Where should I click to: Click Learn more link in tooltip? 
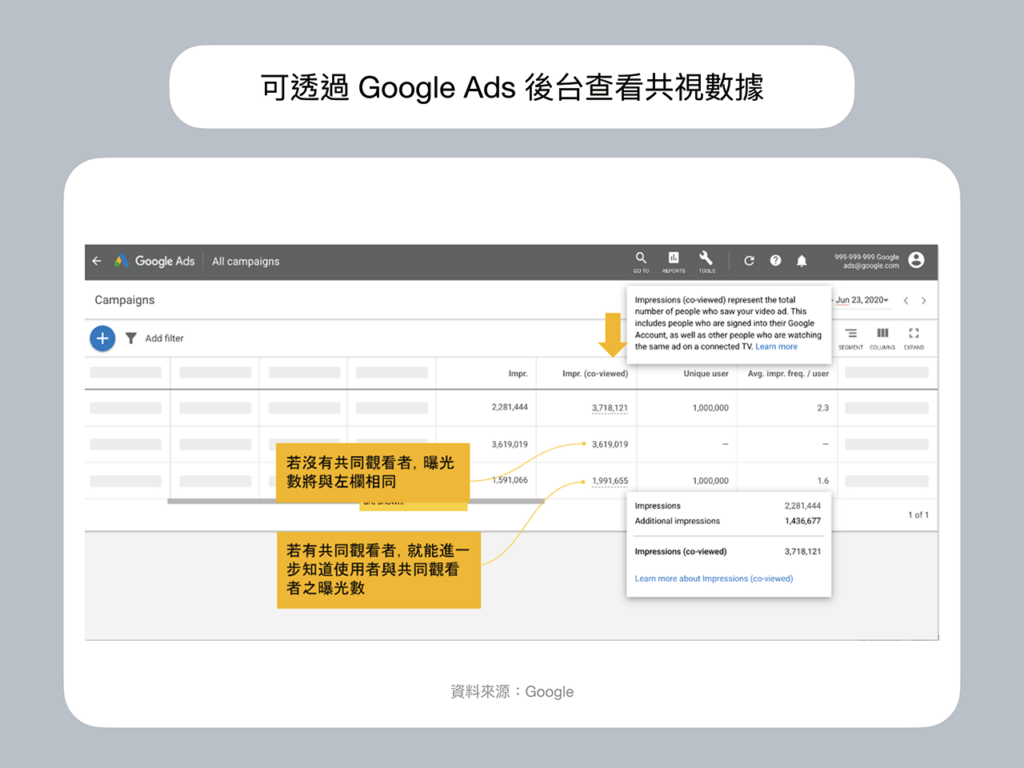[x=776, y=347]
